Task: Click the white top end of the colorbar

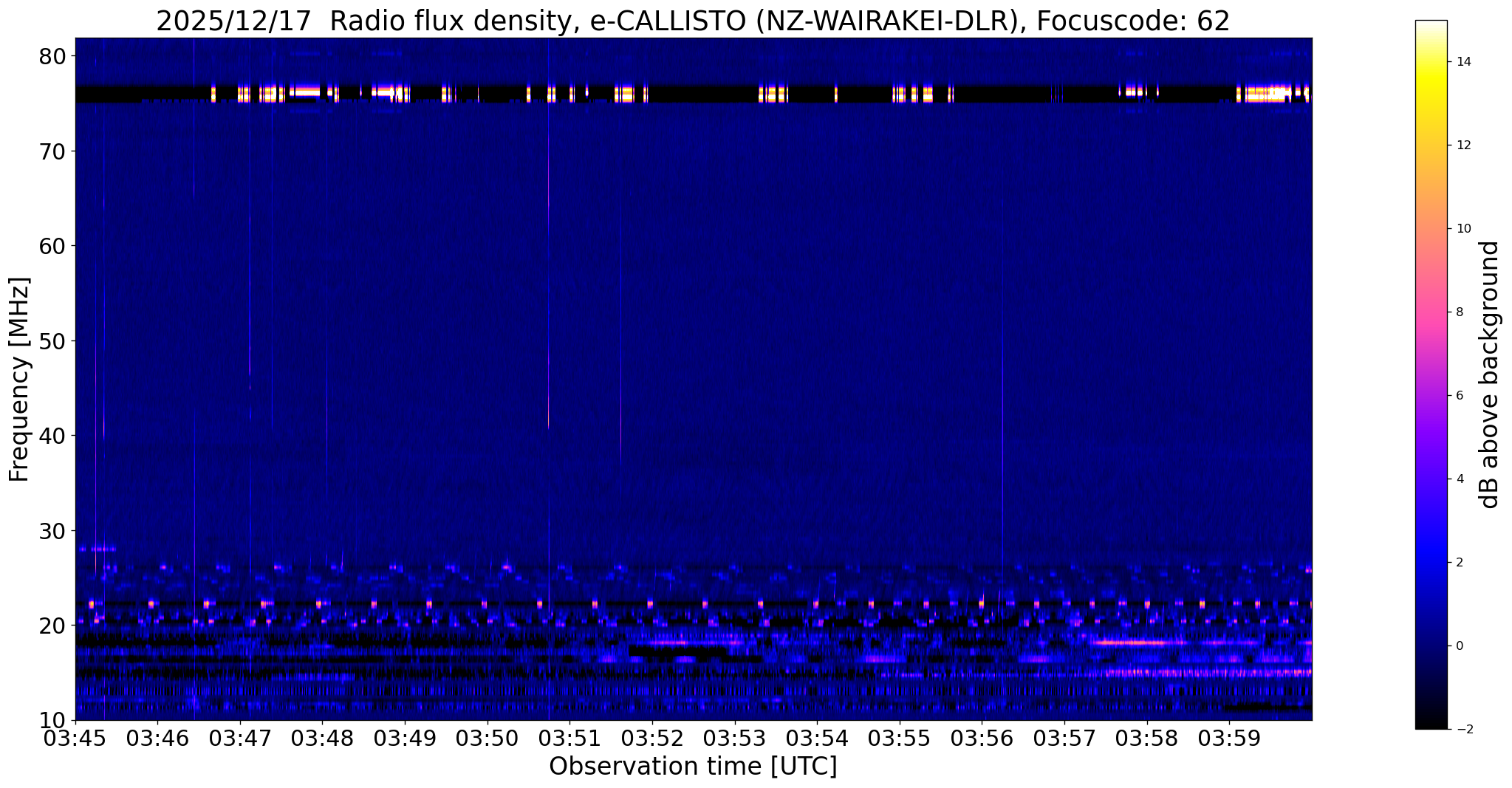Action: [x=1431, y=24]
